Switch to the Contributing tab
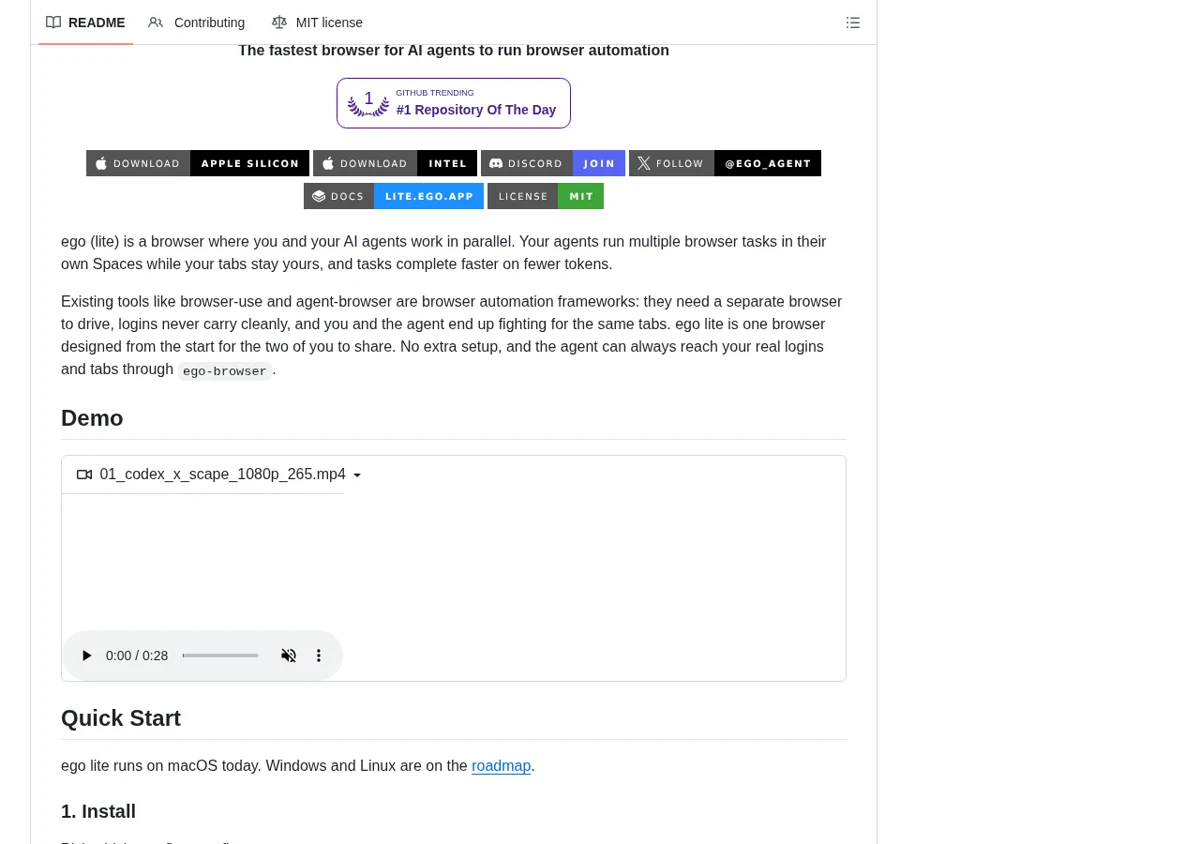Screen dimensions: 1200x844 pyautogui.click(x=196, y=22)
